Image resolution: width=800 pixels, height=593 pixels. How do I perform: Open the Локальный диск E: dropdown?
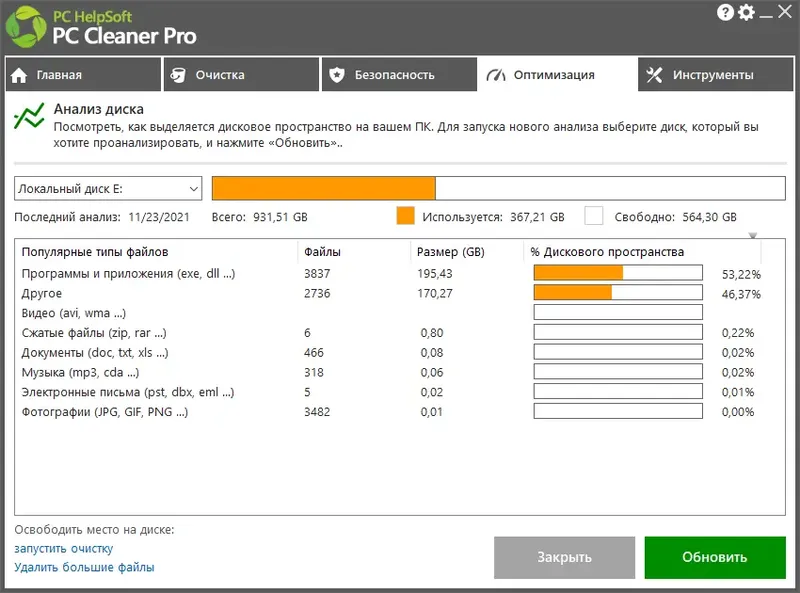point(108,189)
